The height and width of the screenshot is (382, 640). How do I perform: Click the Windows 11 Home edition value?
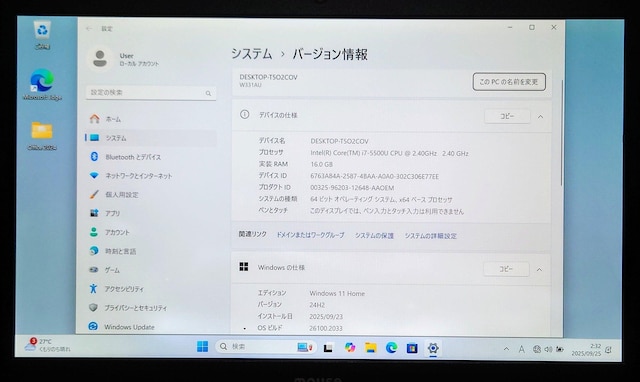tap(337, 293)
